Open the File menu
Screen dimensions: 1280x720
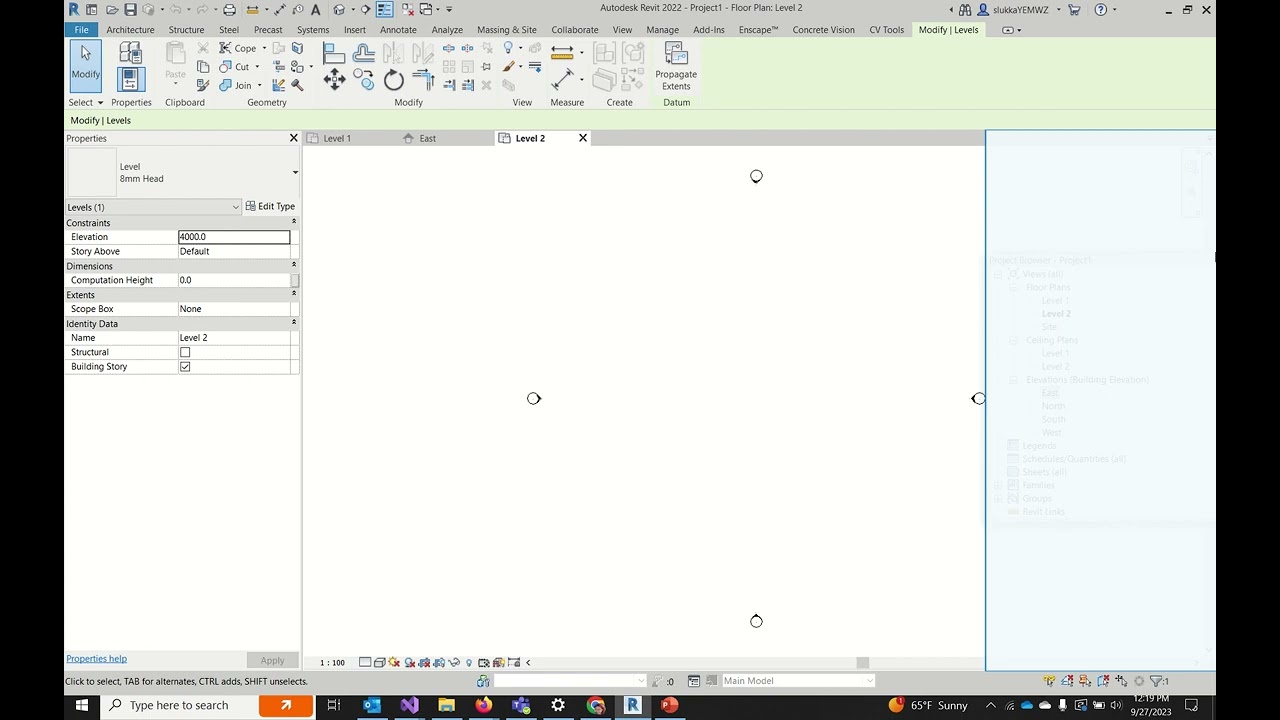coord(81,30)
